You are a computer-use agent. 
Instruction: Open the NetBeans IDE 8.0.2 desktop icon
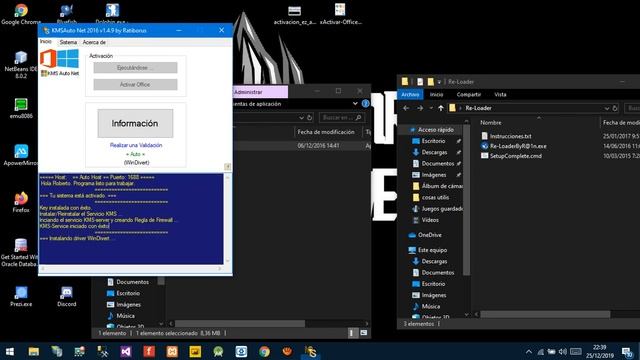[20, 64]
